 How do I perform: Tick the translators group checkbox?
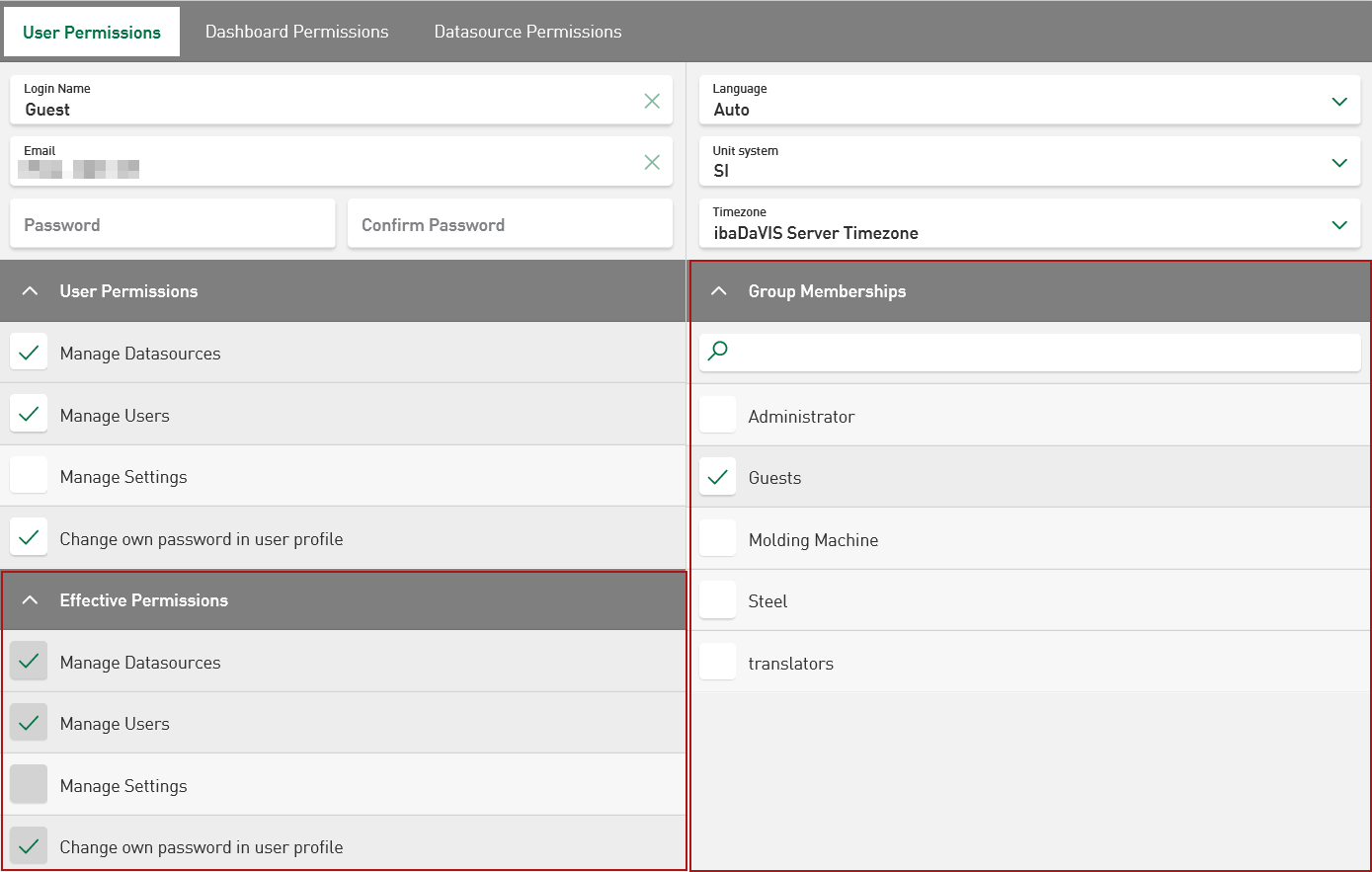tap(717, 663)
